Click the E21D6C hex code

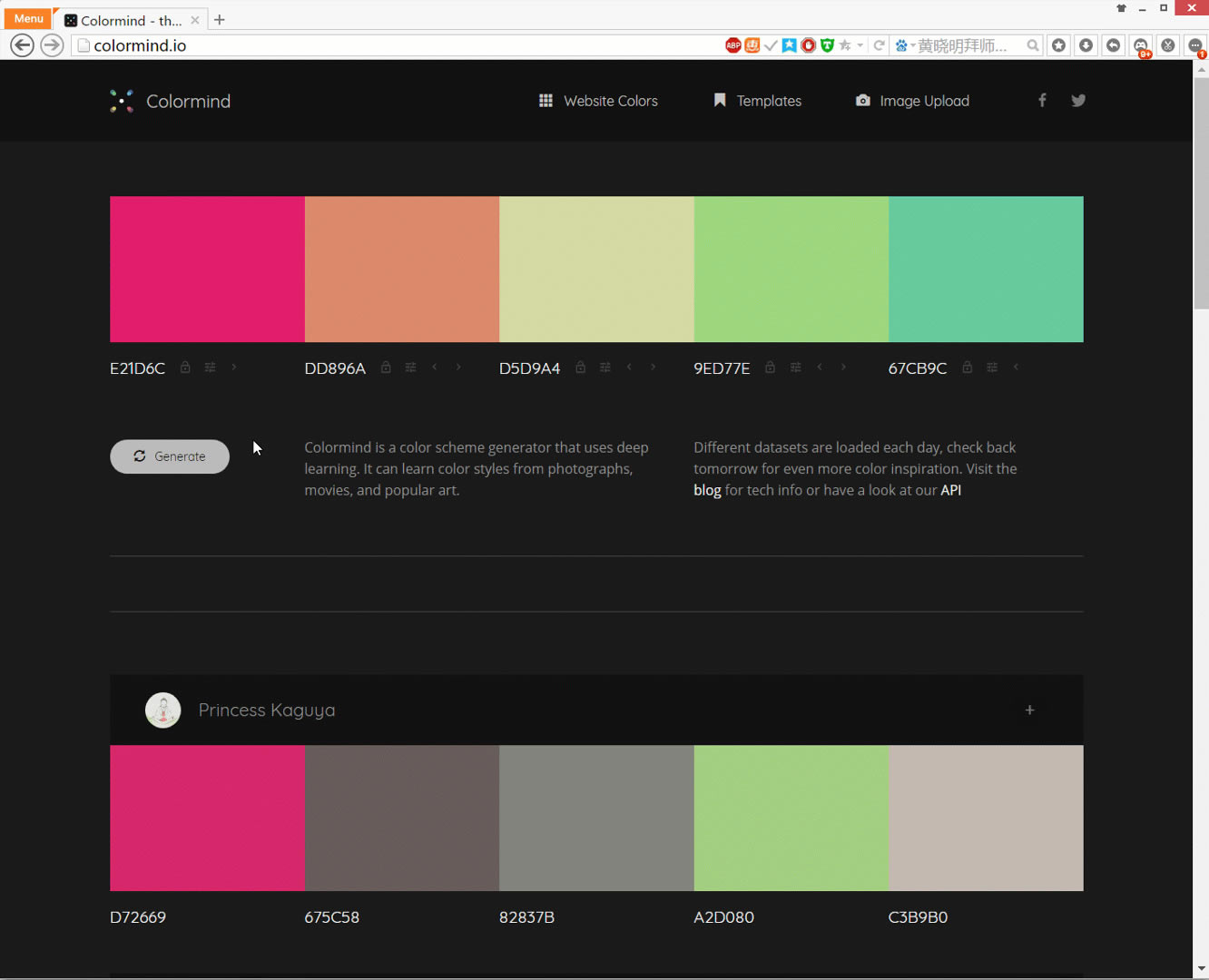click(138, 368)
